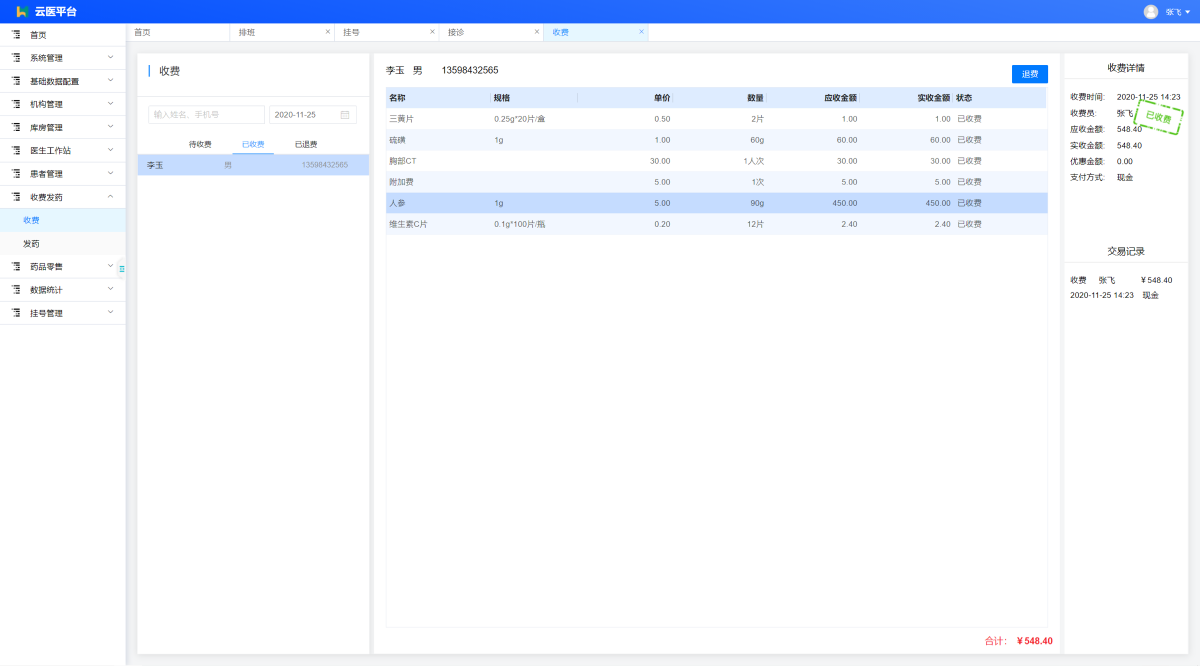Click the name or phone search field

206,115
